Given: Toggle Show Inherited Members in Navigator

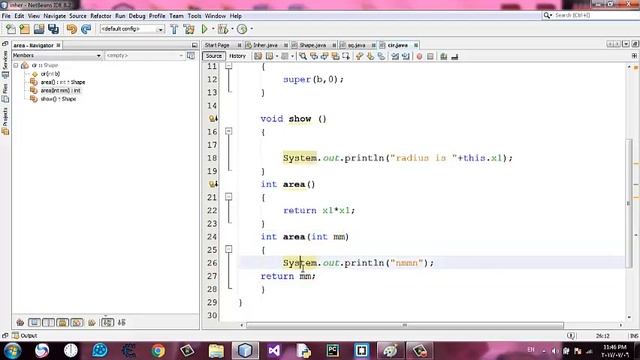Looking at the screenshot, I should pyautogui.click(x=20, y=322).
